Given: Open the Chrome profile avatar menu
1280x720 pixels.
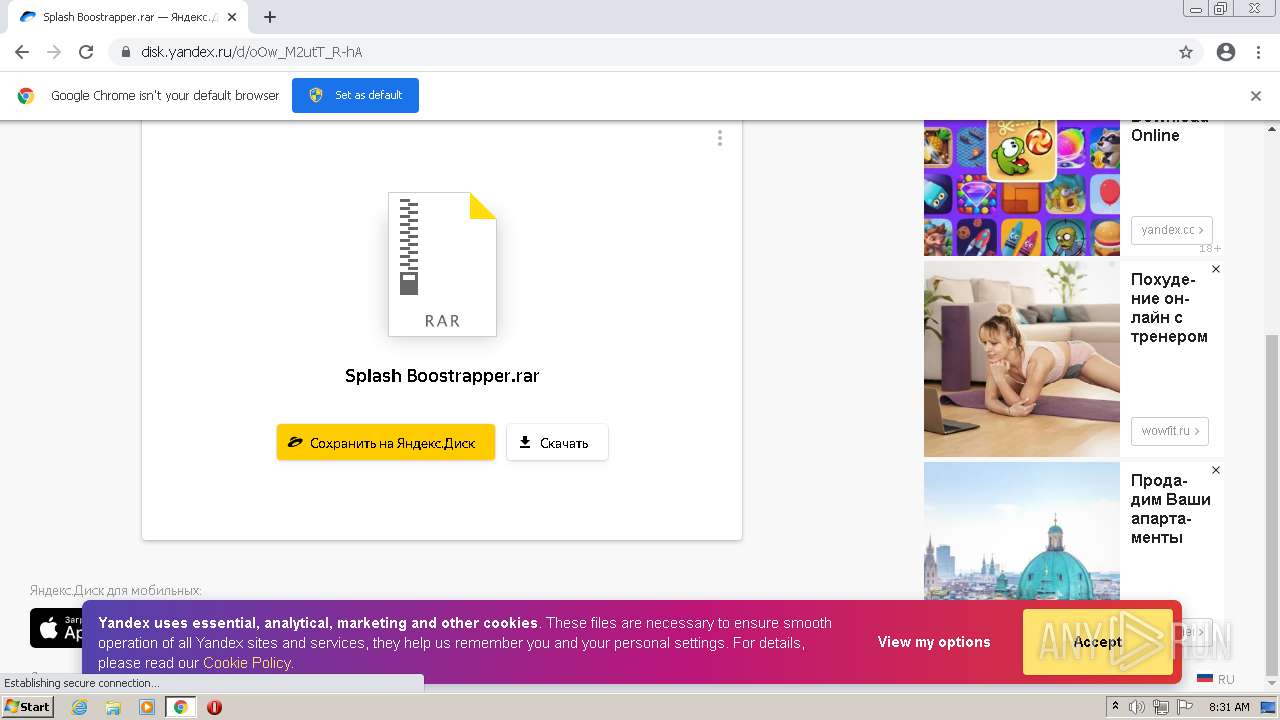Looking at the screenshot, I should coord(1226,52).
